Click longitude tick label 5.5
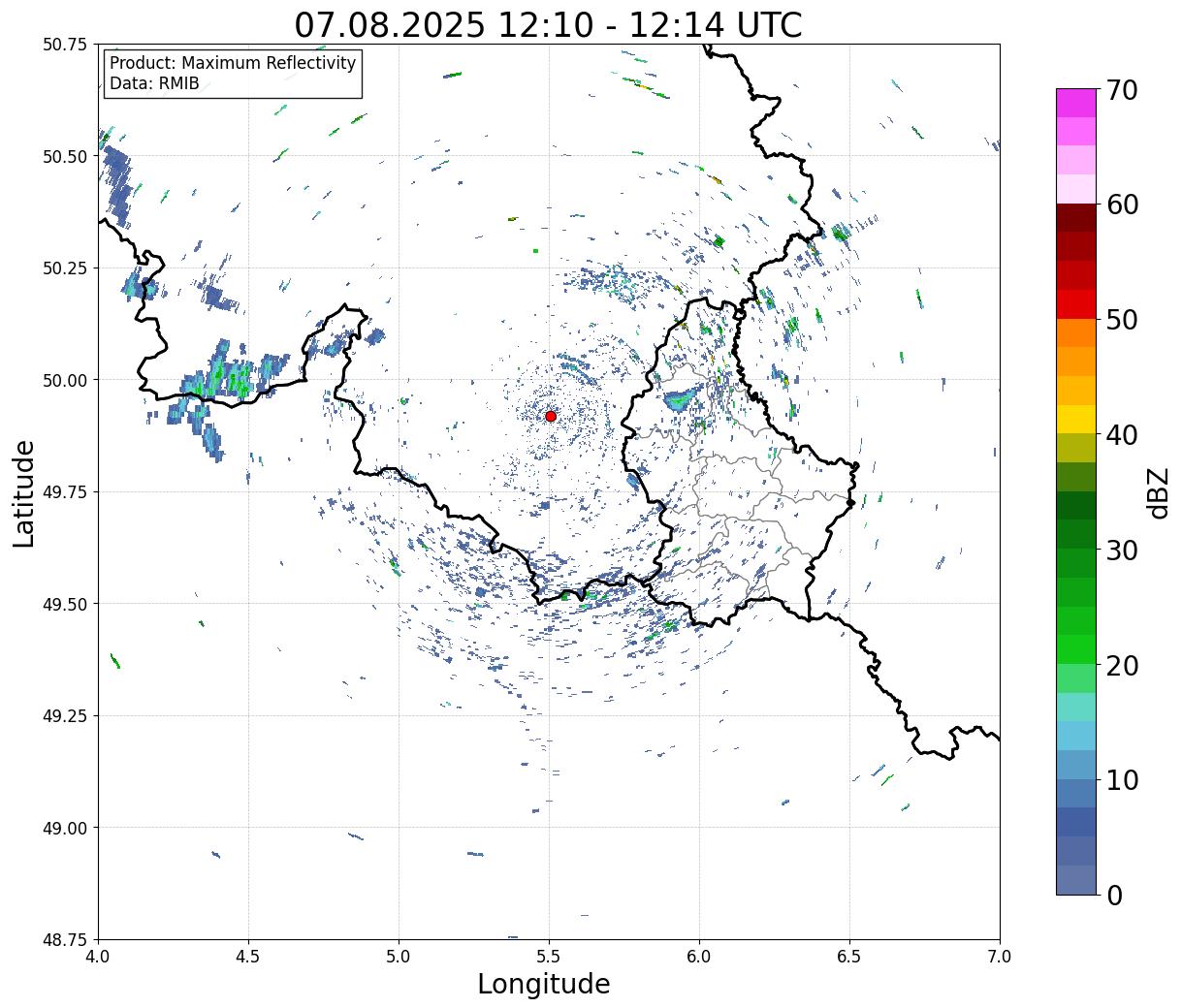Screen dimensions: 1182x1008 coord(549,956)
